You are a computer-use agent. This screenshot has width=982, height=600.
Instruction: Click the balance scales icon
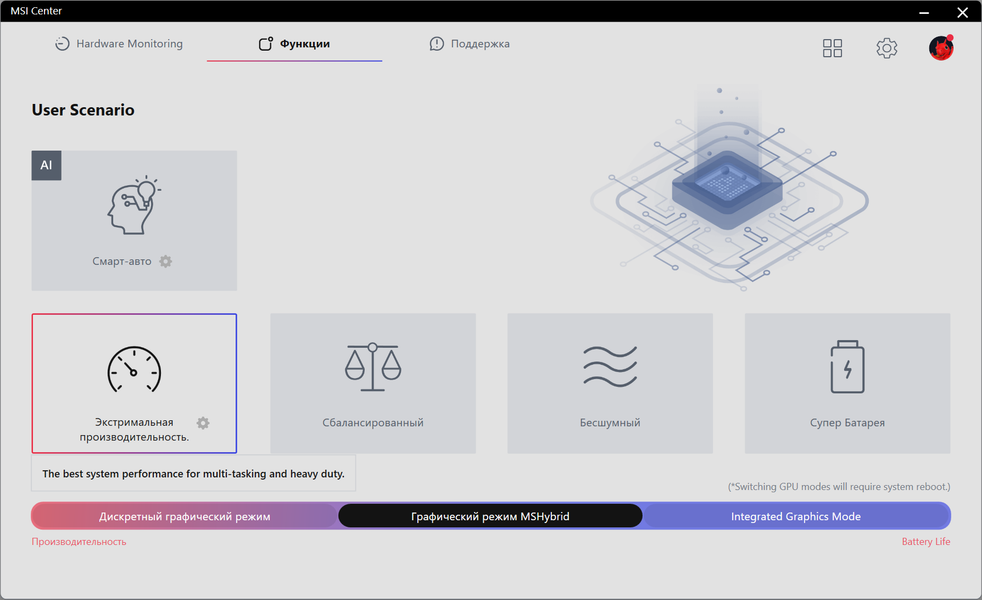[x=373, y=367]
